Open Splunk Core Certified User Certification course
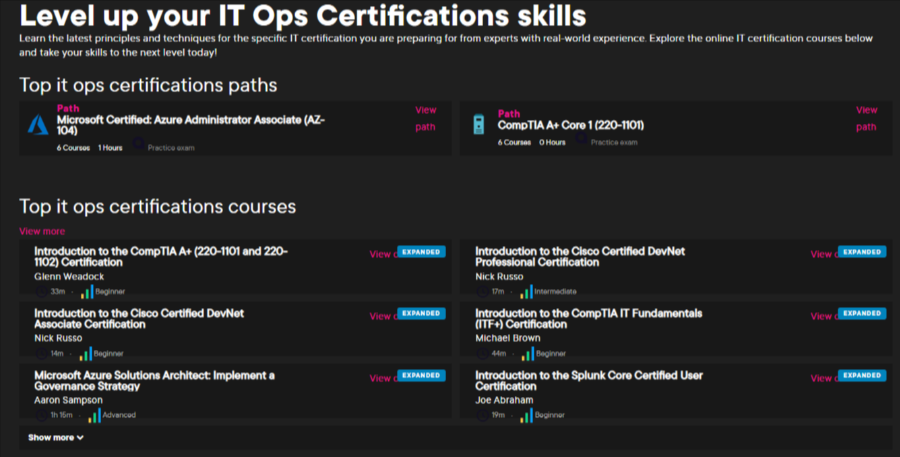This screenshot has height=457, width=900. coord(589,381)
